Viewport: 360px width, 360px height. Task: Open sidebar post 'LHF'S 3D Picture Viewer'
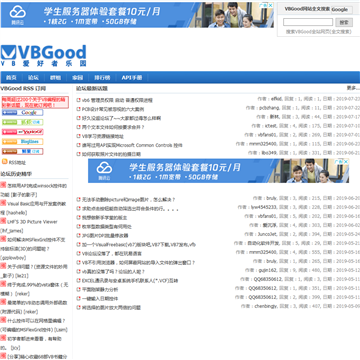click(29, 226)
